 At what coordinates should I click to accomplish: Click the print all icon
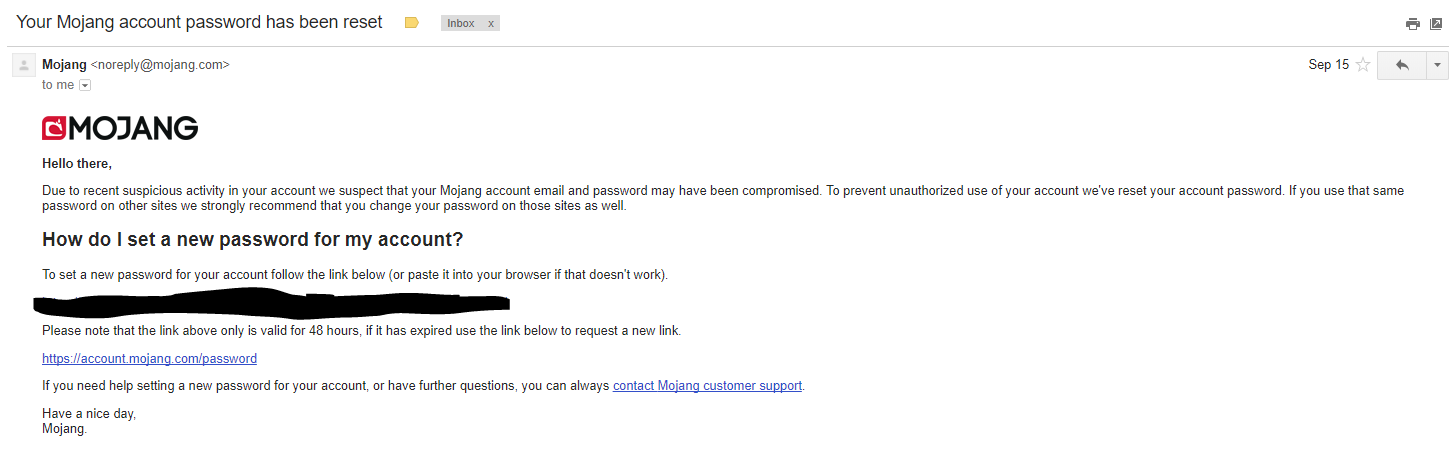coord(1413,24)
